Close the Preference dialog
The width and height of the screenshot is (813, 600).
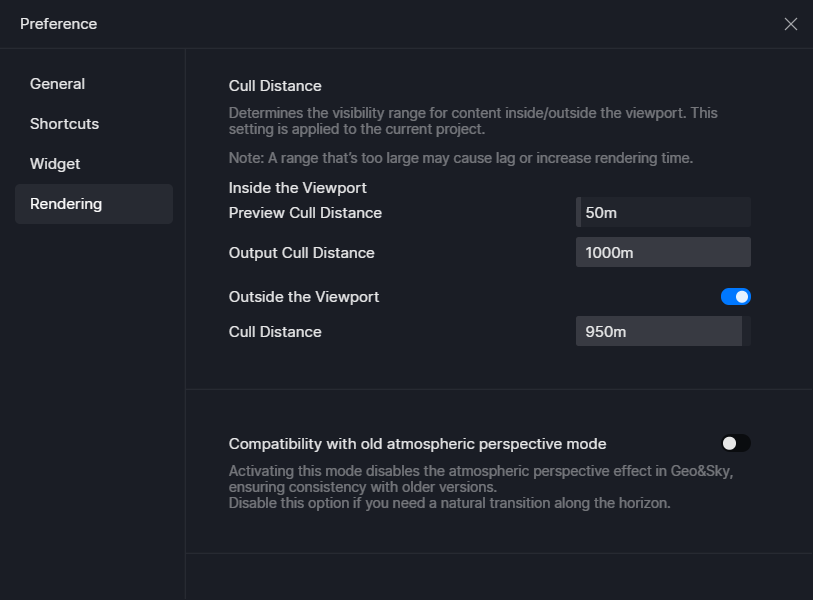(790, 24)
